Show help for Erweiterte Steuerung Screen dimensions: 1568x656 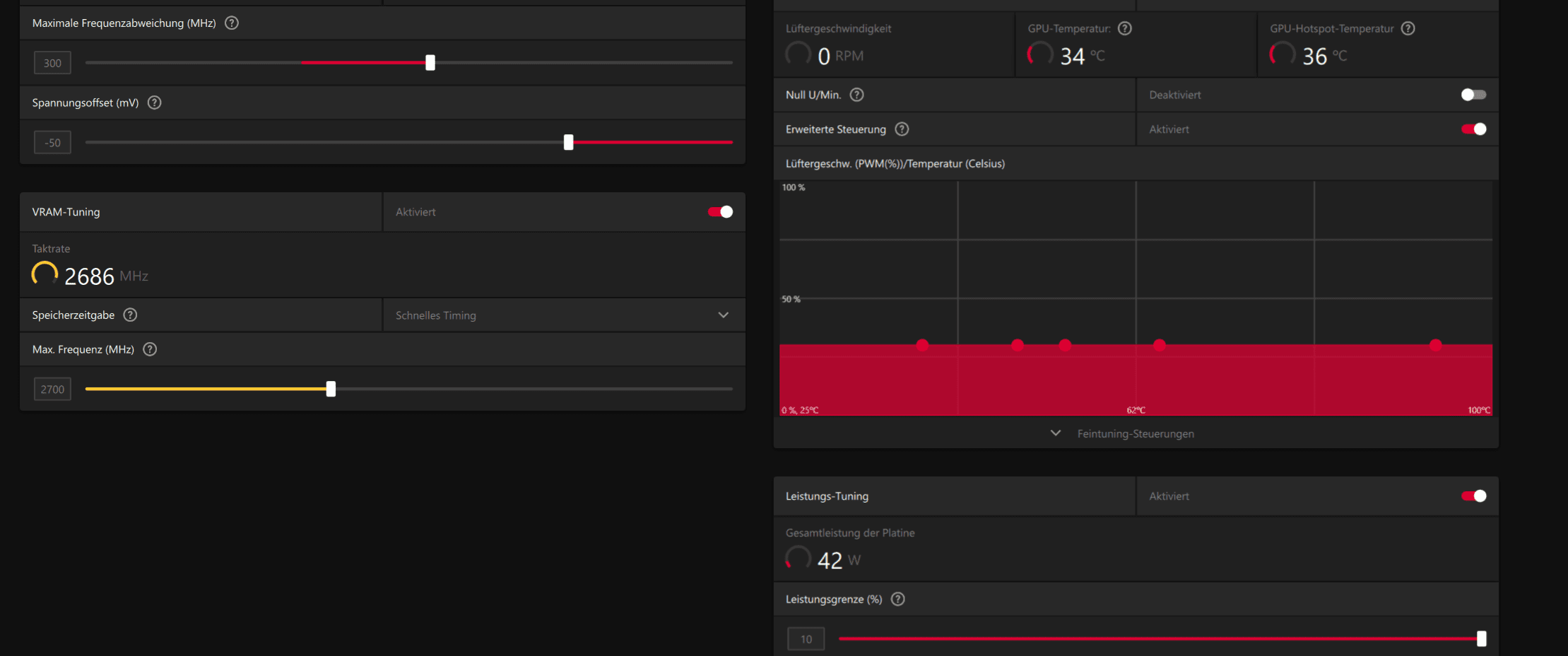[x=902, y=129]
